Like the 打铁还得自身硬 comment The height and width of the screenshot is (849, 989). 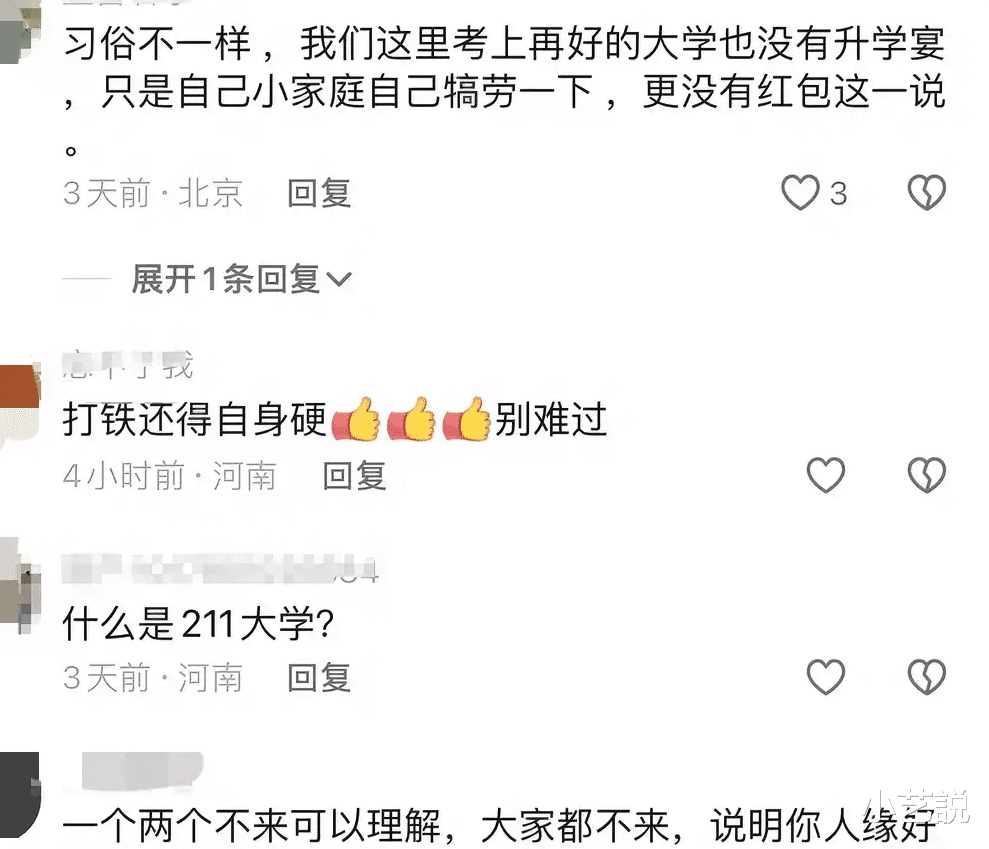click(x=826, y=475)
